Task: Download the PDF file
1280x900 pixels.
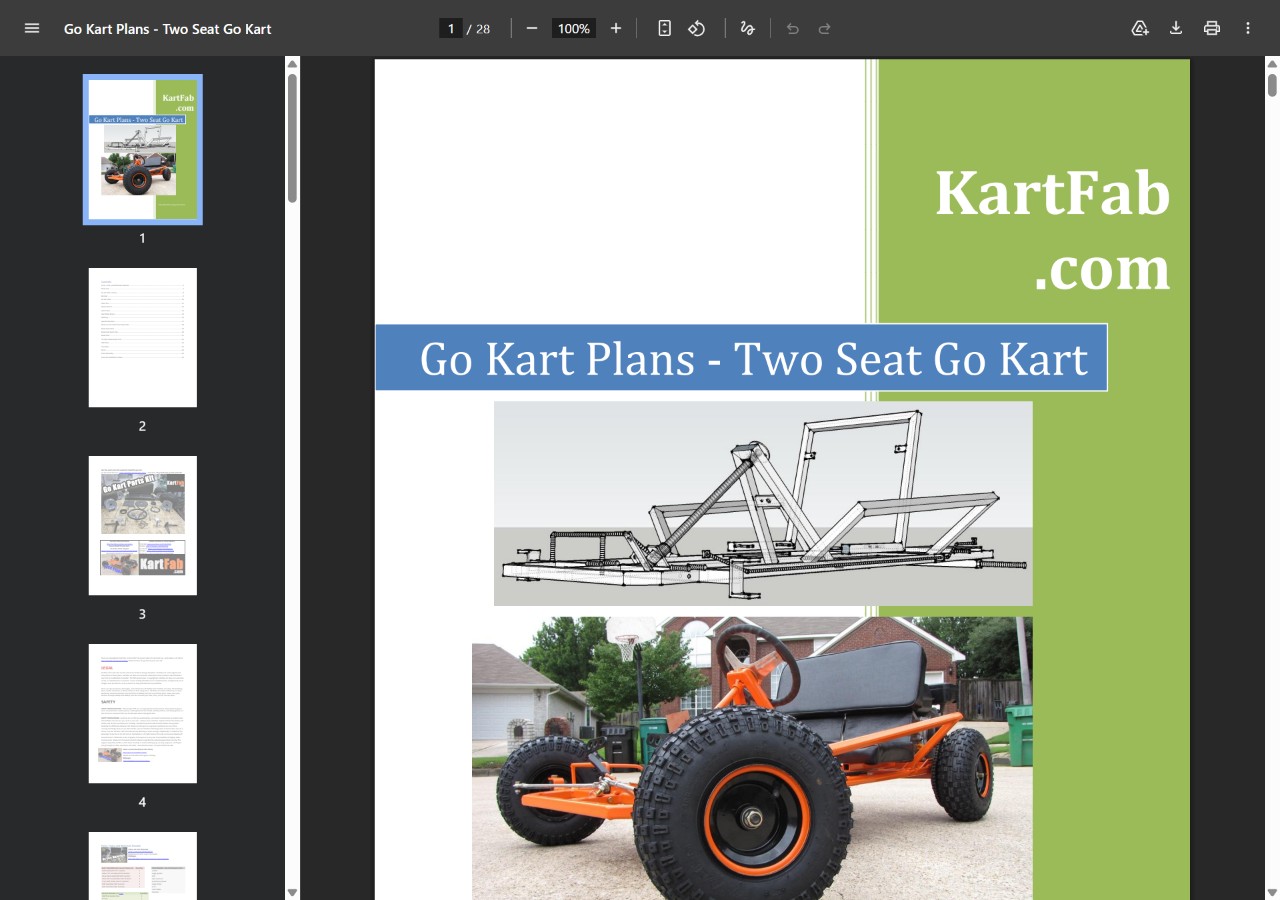Action: pyautogui.click(x=1176, y=28)
